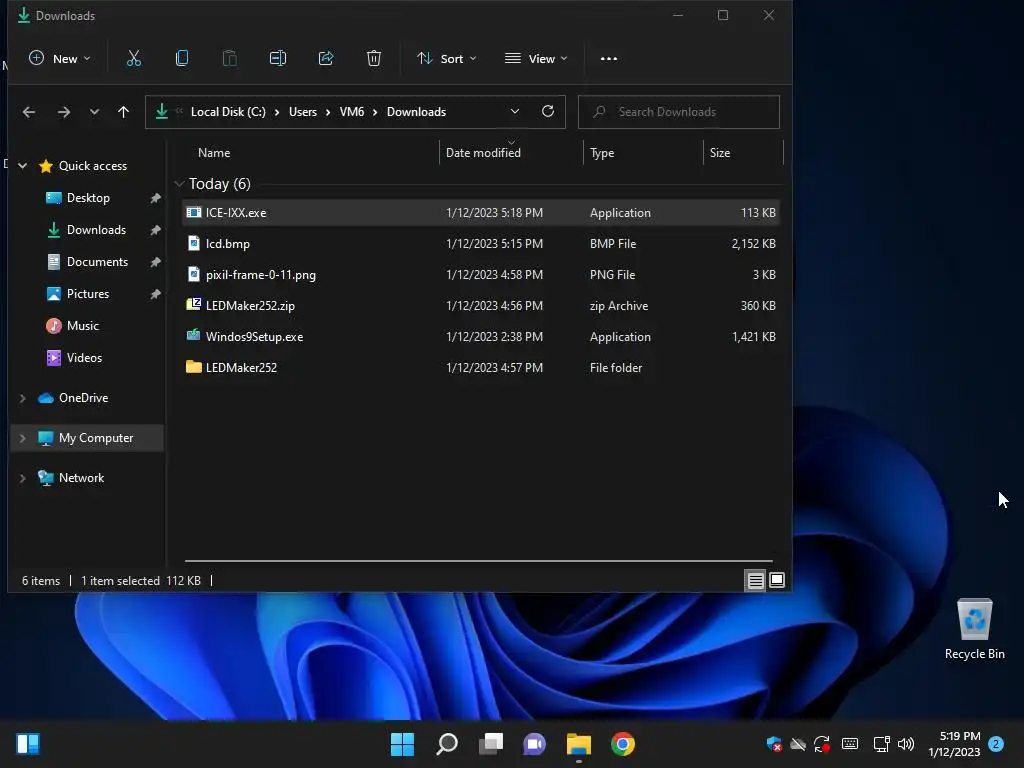Click VM6 breadcrumb in address bar
The height and width of the screenshot is (768, 1024).
pyautogui.click(x=351, y=112)
